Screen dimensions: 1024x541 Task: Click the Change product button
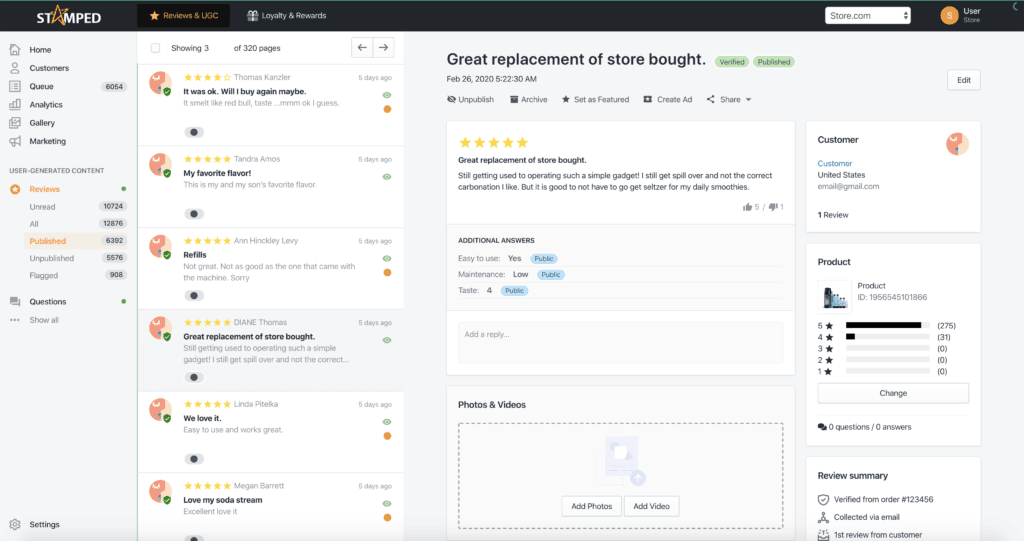tap(893, 393)
